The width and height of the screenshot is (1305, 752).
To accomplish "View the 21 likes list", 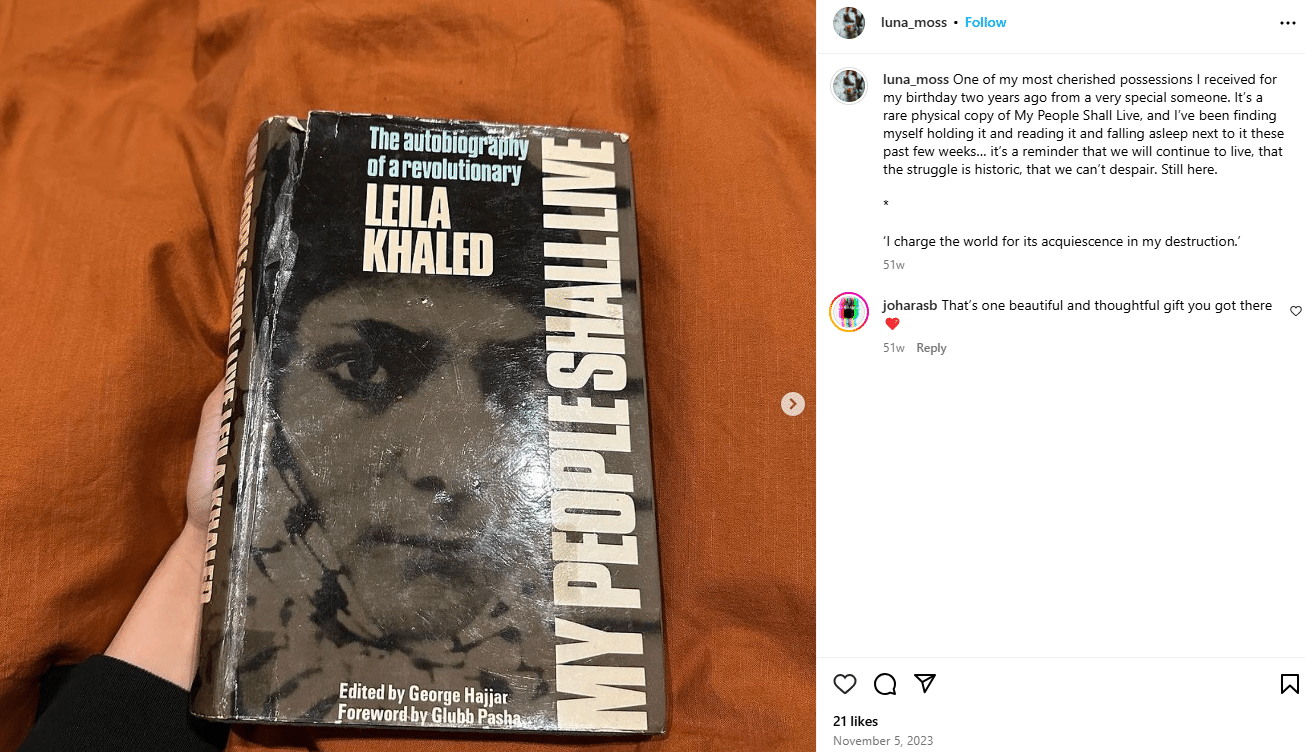I will click(x=855, y=721).
